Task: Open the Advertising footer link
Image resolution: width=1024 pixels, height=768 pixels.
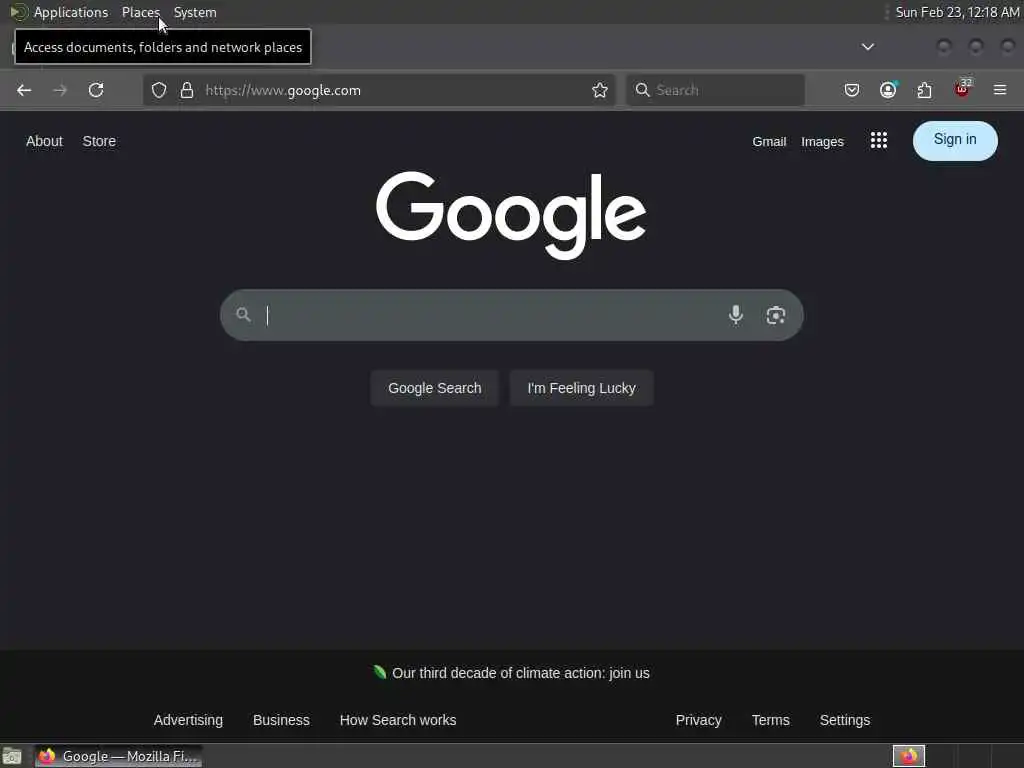Action: point(188,720)
